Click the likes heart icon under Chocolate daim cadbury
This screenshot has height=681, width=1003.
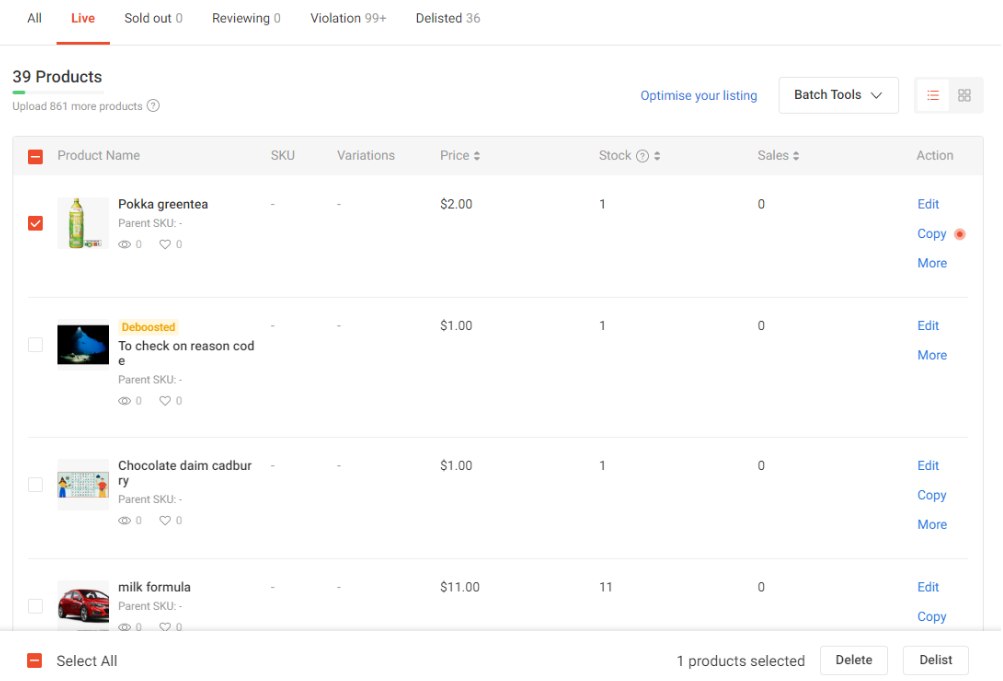click(164, 520)
